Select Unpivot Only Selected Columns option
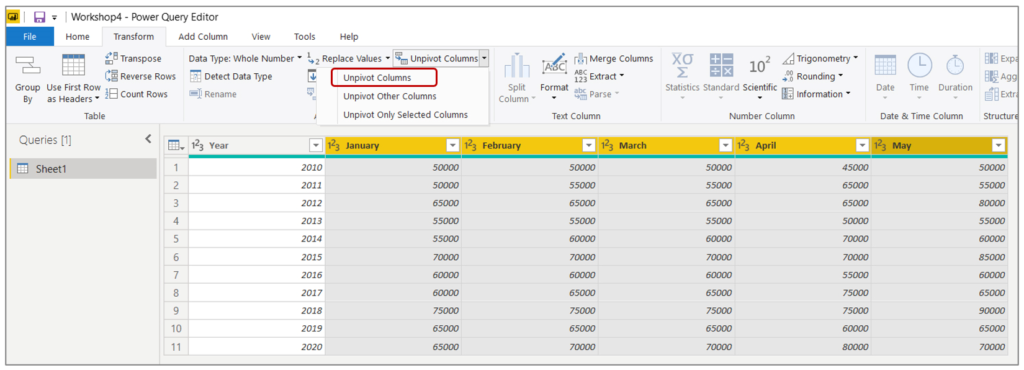Screen dimensions: 1024x370 pyautogui.click(x=406, y=114)
